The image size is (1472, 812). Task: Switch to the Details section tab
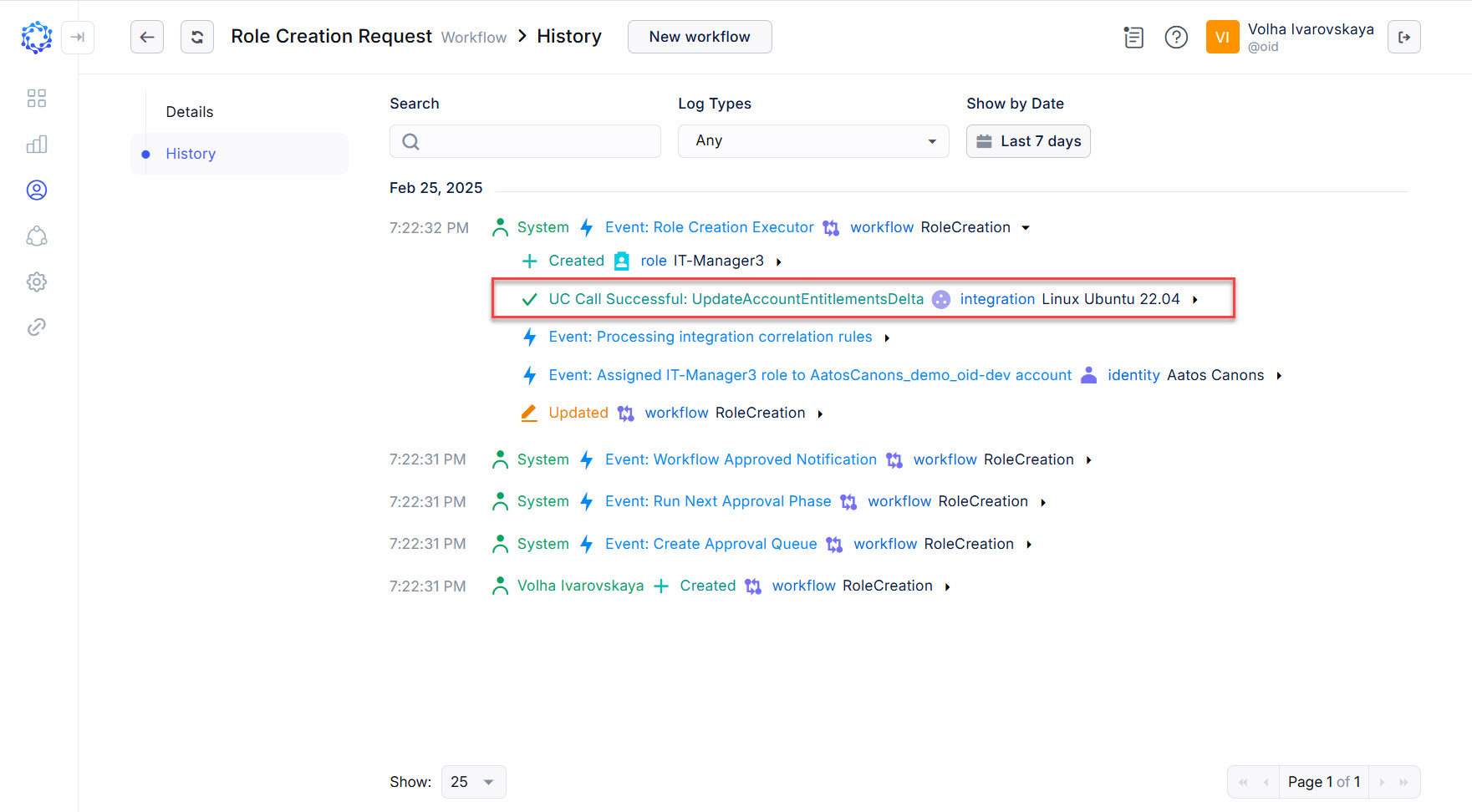click(189, 111)
